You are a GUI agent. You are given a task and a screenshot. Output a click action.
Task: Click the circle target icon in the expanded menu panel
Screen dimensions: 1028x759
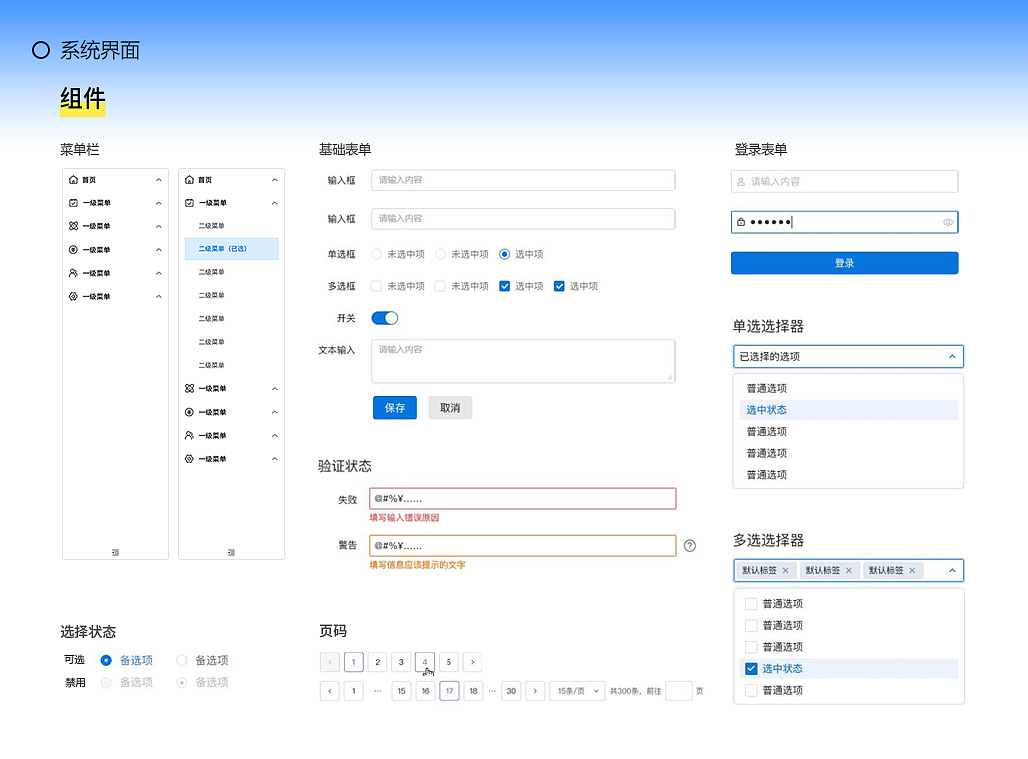click(189, 412)
